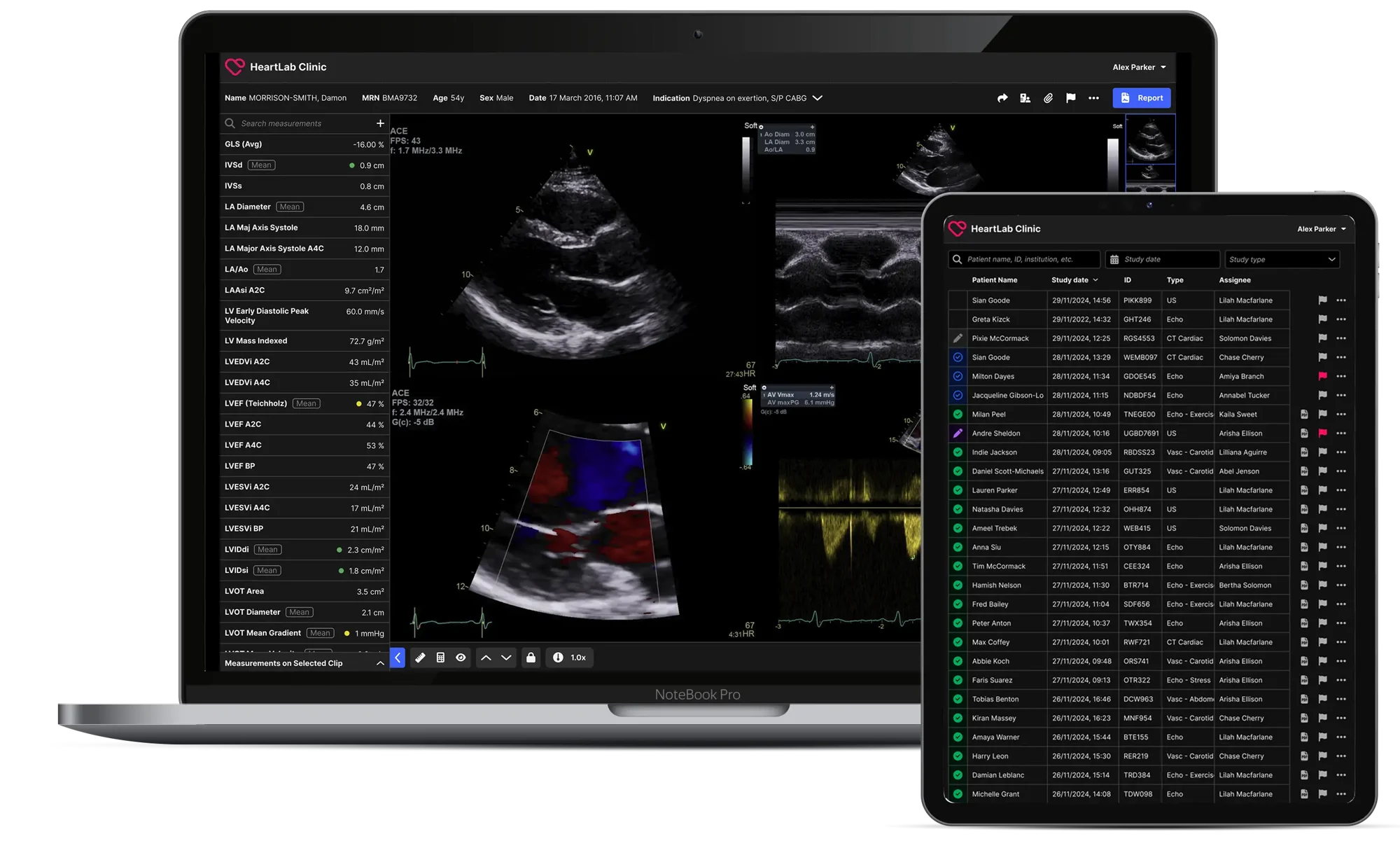This screenshot has width=1400, height=846.
Task: Sort by the Study date column header
Action: click(1074, 280)
